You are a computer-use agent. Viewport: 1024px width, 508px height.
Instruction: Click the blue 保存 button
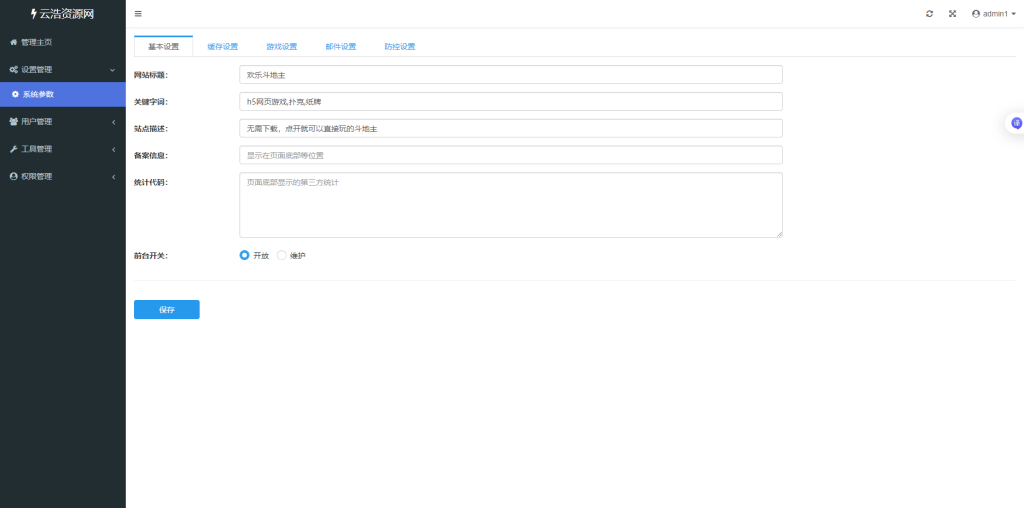(166, 310)
